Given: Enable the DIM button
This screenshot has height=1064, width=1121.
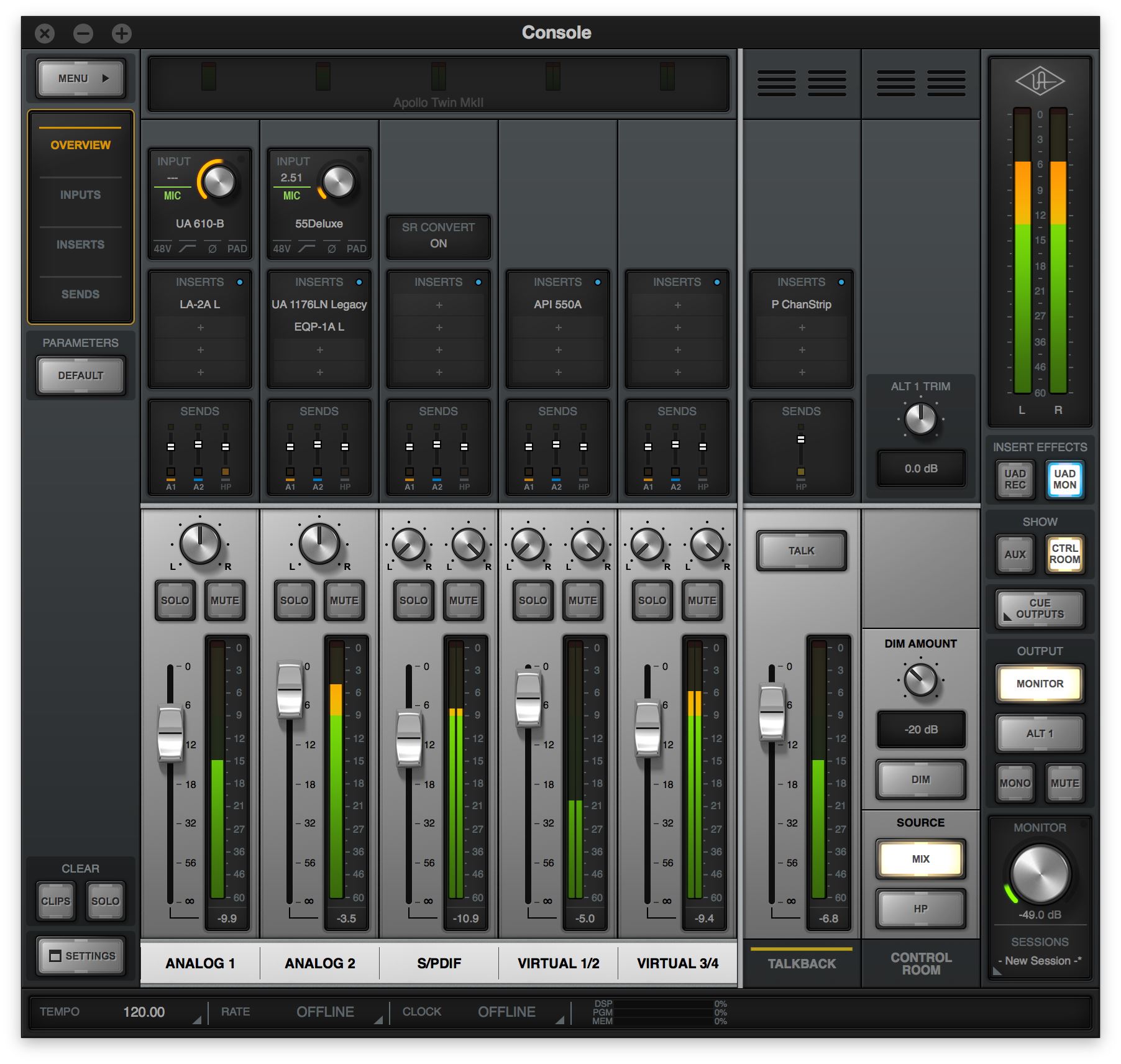Looking at the screenshot, I should pos(920,779).
